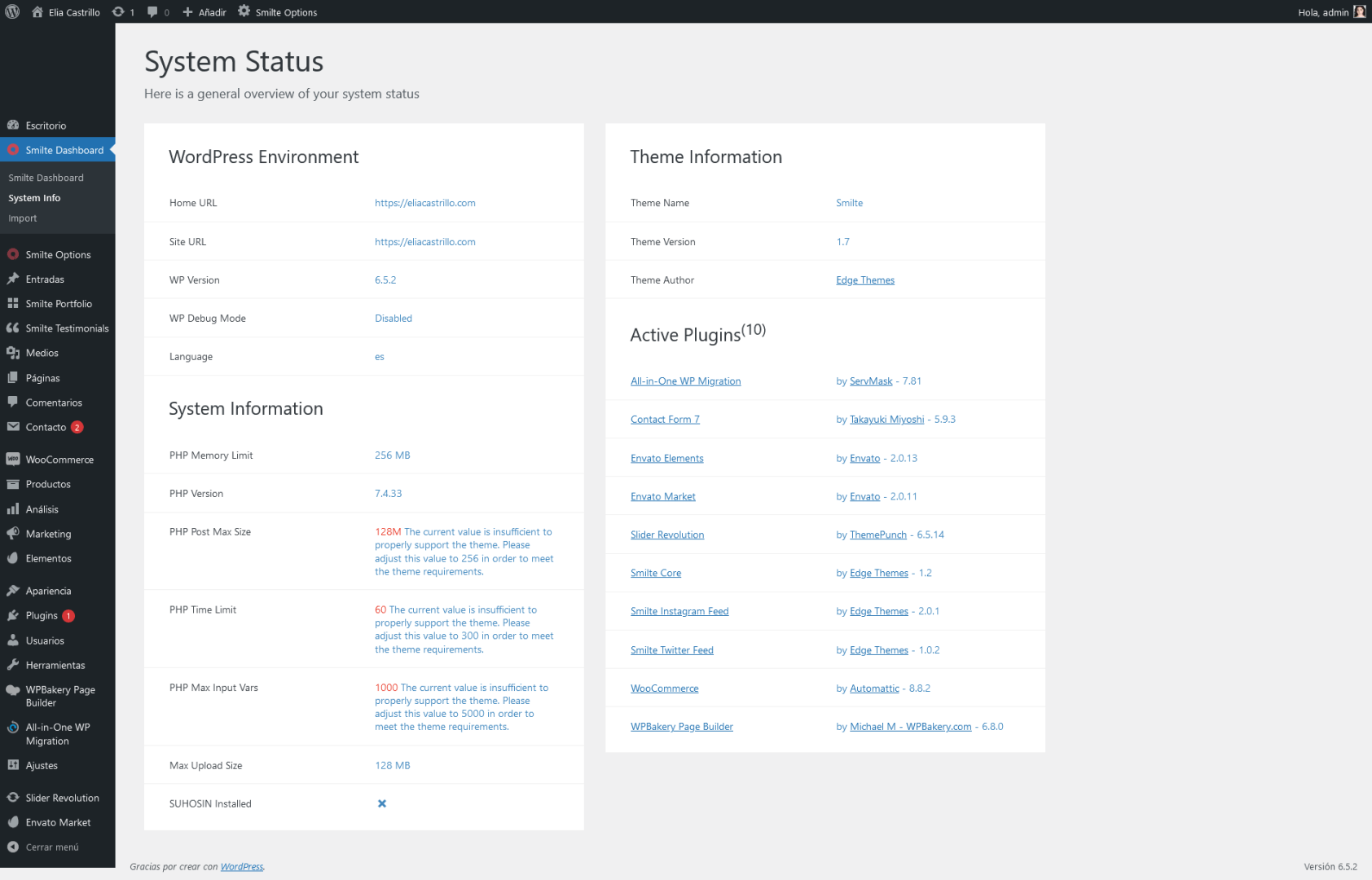Click the Max Upload Size value 128 MB
This screenshot has width=1372, height=880.
point(392,766)
